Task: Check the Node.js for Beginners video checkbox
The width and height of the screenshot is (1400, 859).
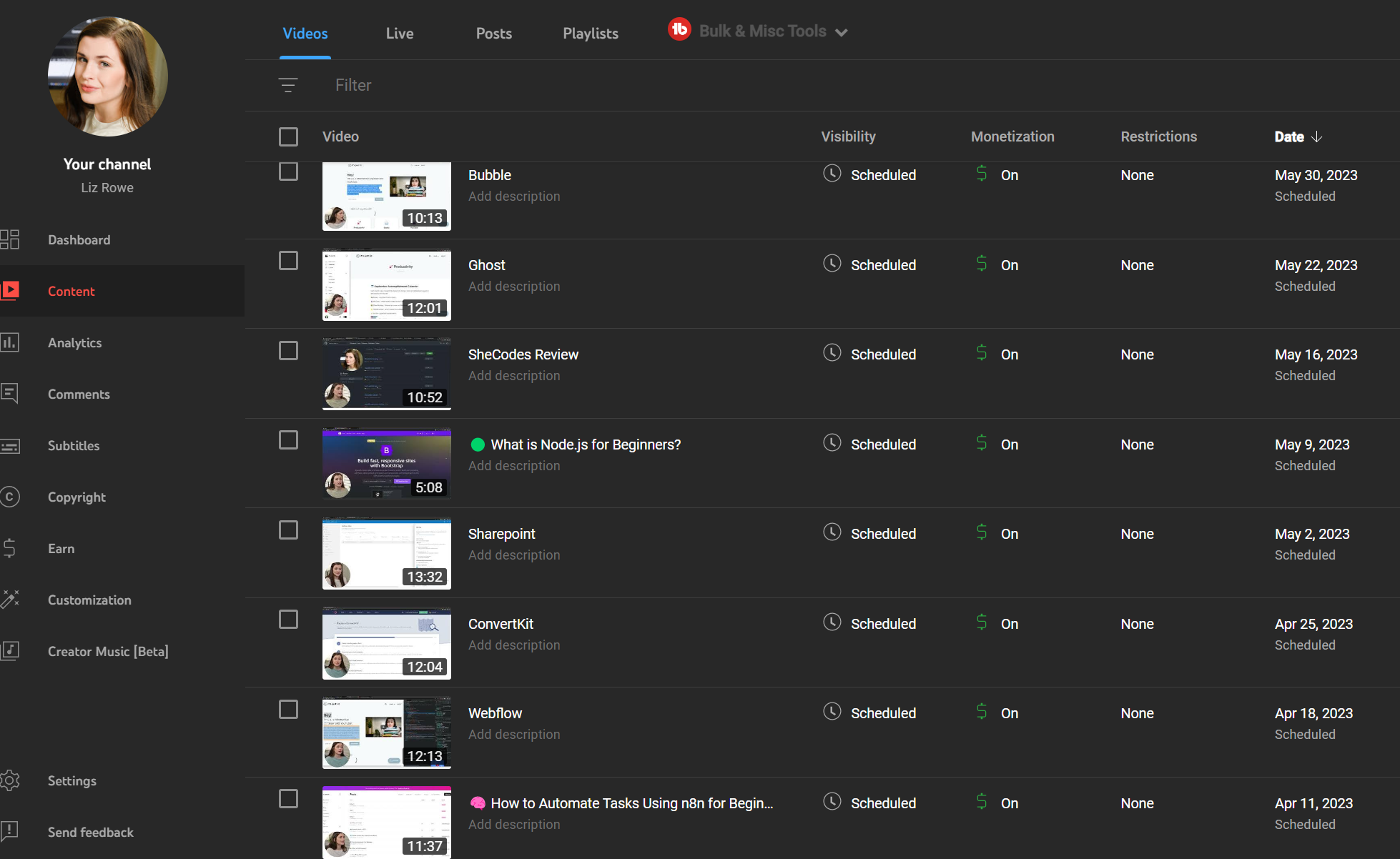Action: 288,440
